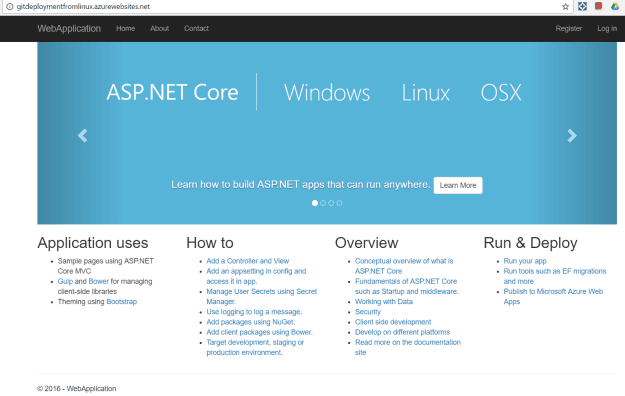The height and width of the screenshot is (396, 625).
Task: Click the OSX text in banner
Action: [501, 93]
